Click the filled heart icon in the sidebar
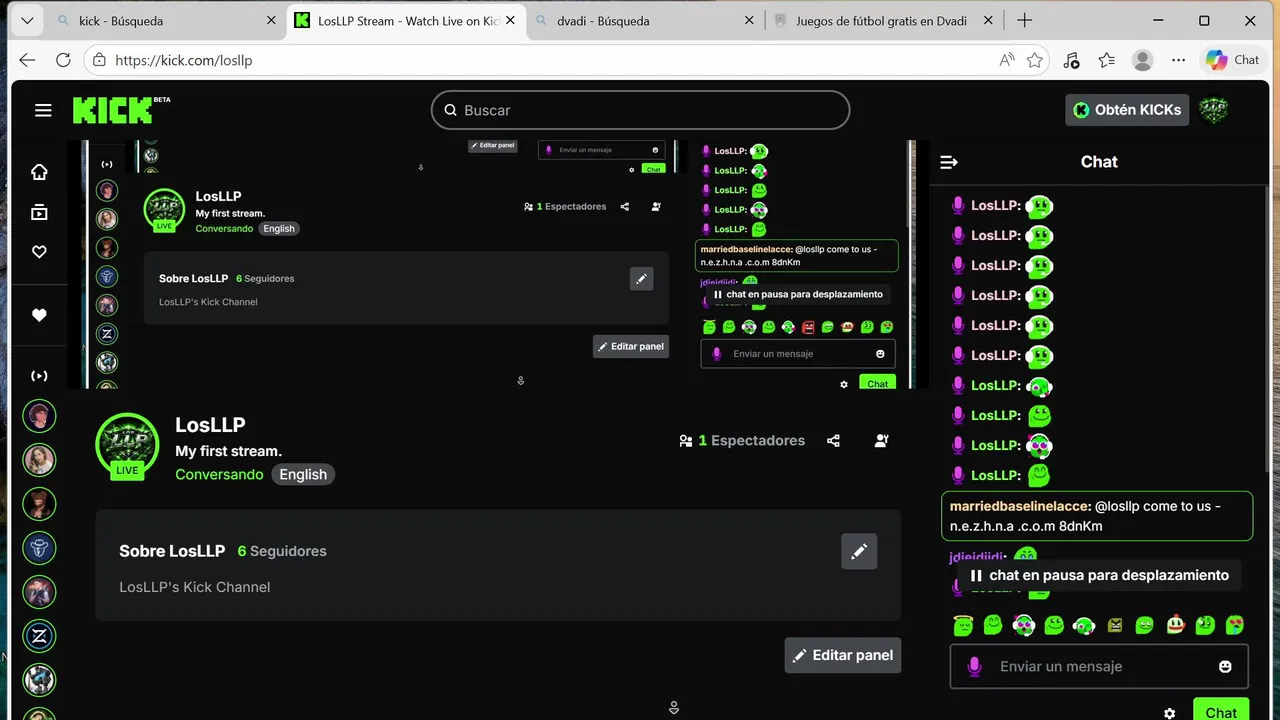The height and width of the screenshot is (720, 1280). [39, 315]
